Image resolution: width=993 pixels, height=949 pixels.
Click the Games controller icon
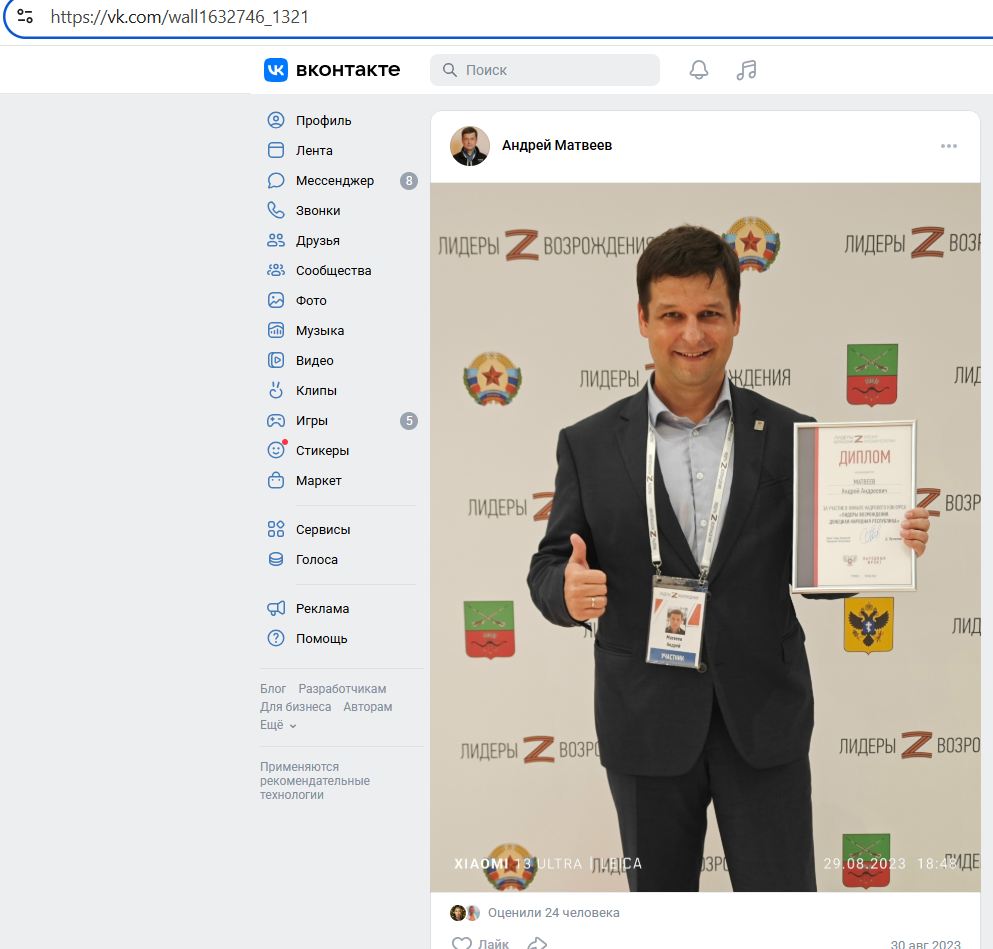click(276, 421)
